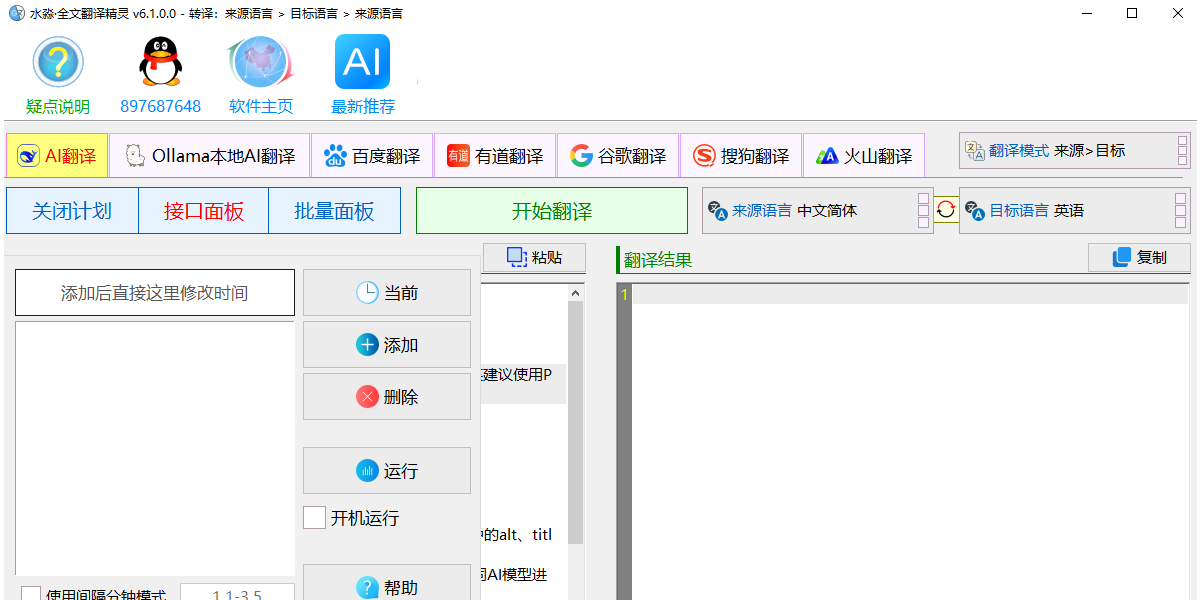
Task: Swap translation direction with red arrows icon
Action: [946, 209]
